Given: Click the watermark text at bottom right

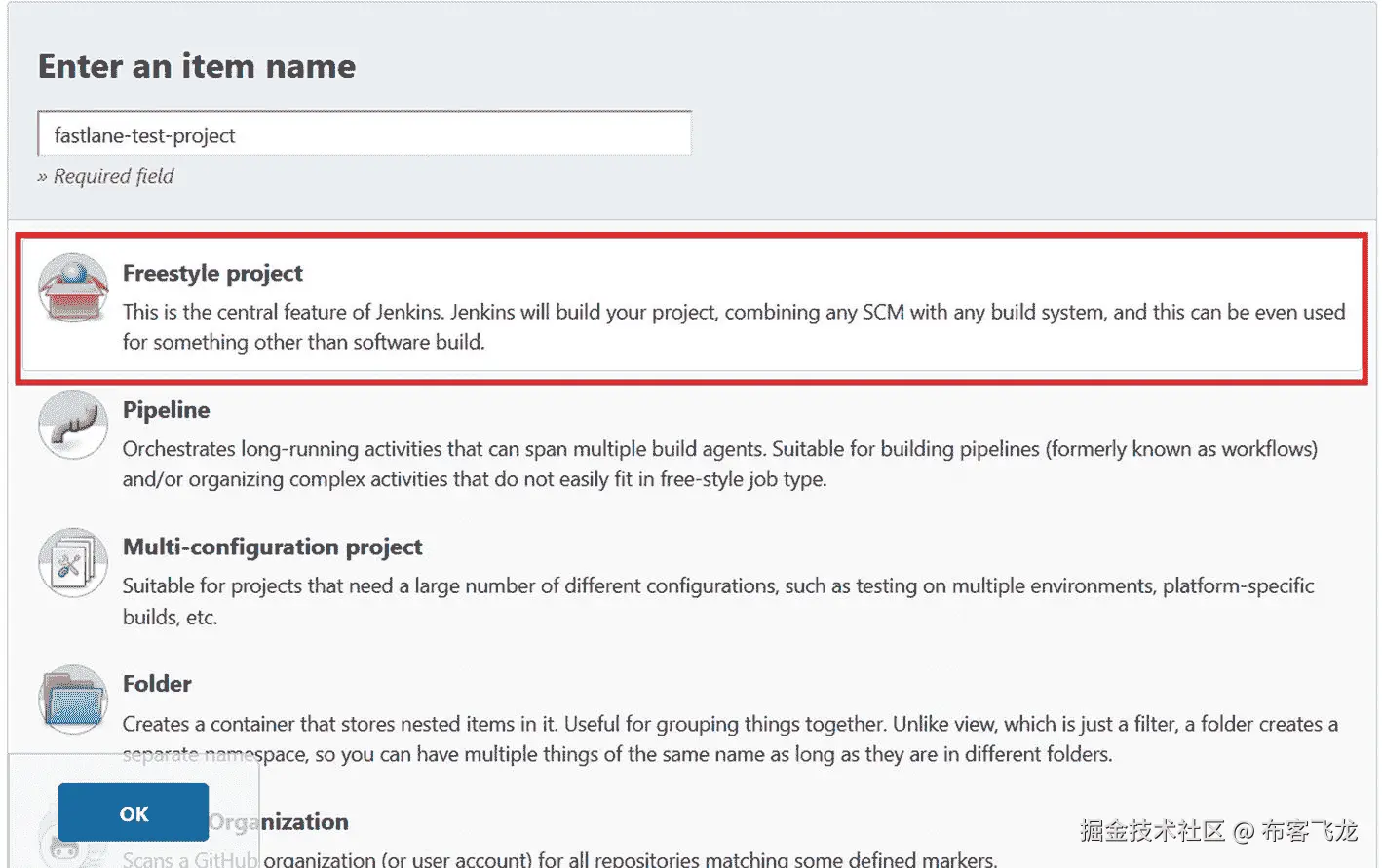Looking at the screenshot, I should point(1218,831).
